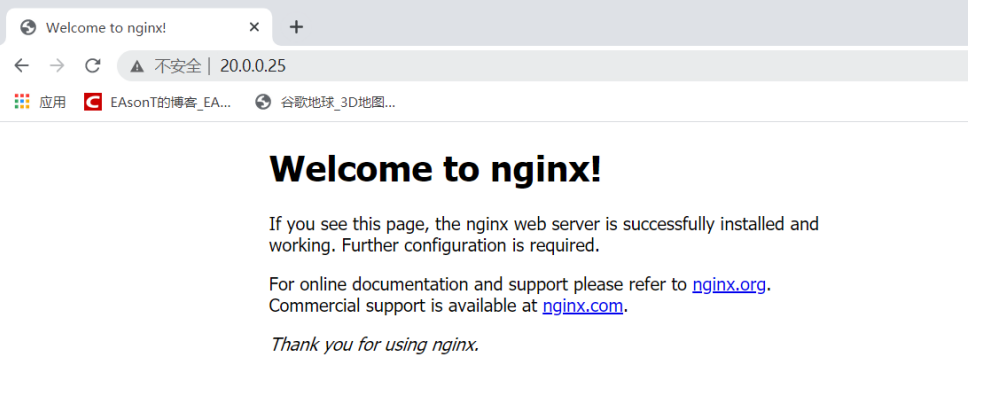Click the globe favicon on the tab

click(28, 27)
